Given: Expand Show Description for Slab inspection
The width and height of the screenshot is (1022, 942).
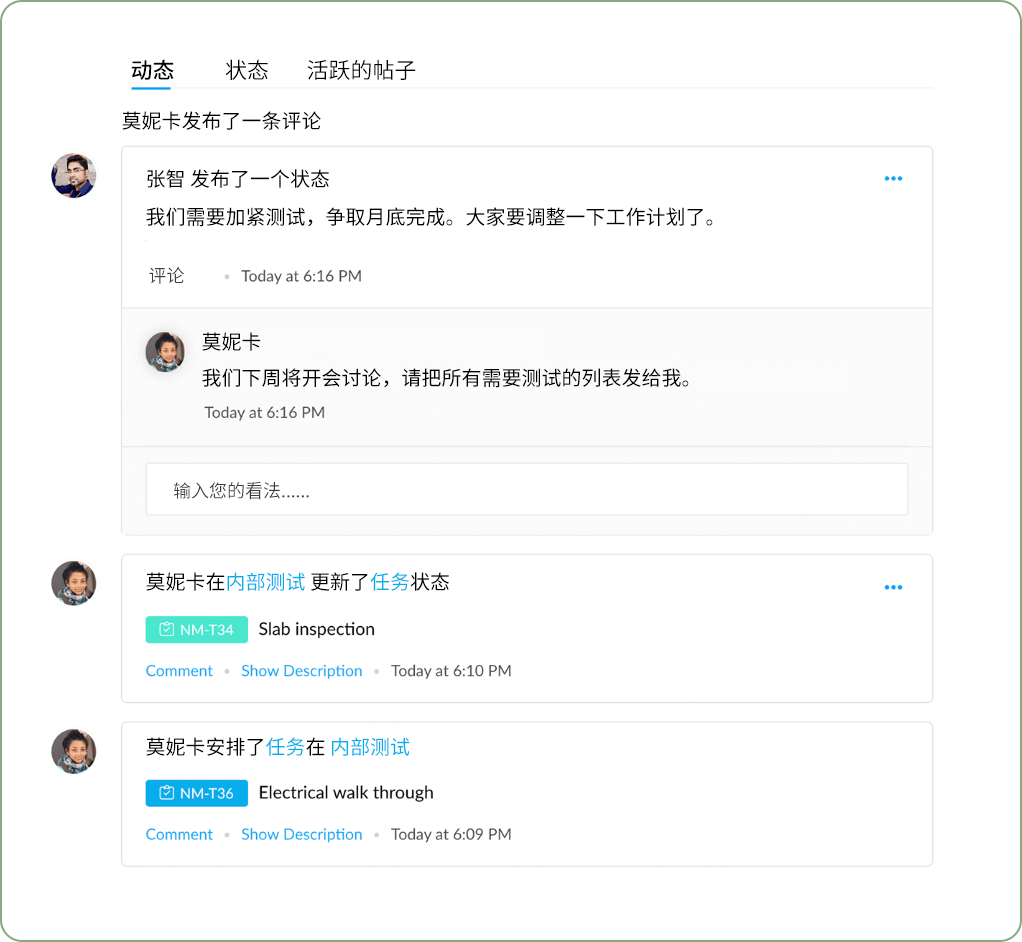Looking at the screenshot, I should pos(301,670).
